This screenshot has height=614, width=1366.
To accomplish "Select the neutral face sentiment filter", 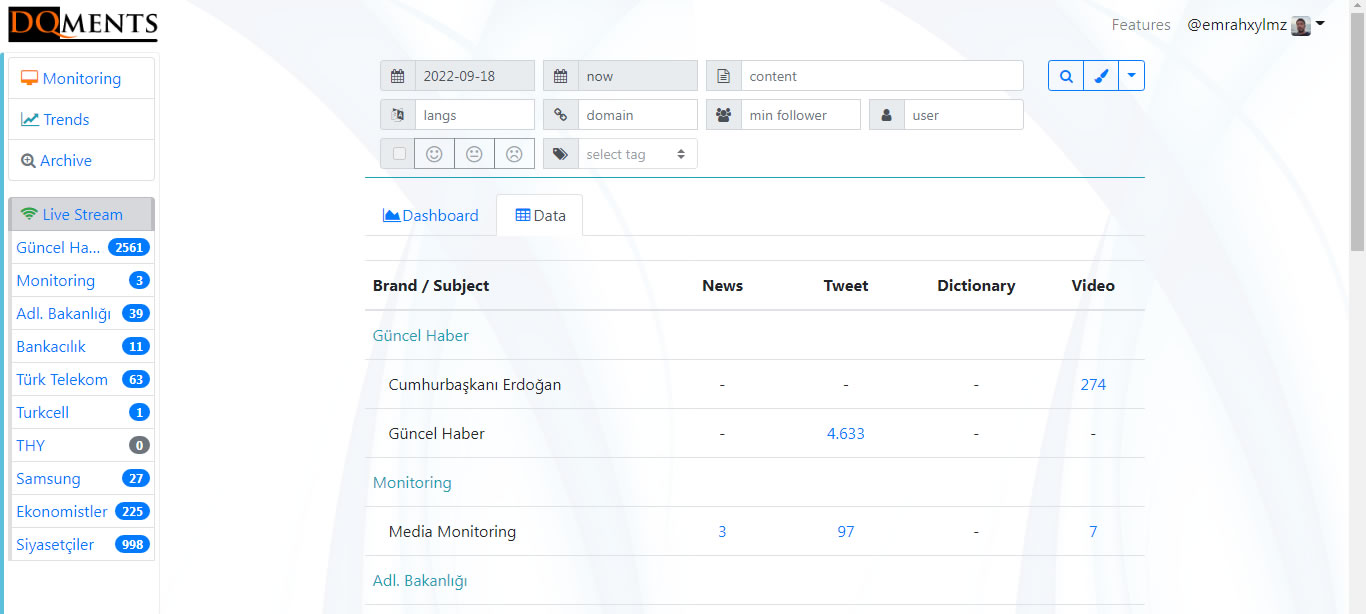I will pyautogui.click(x=474, y=154).
